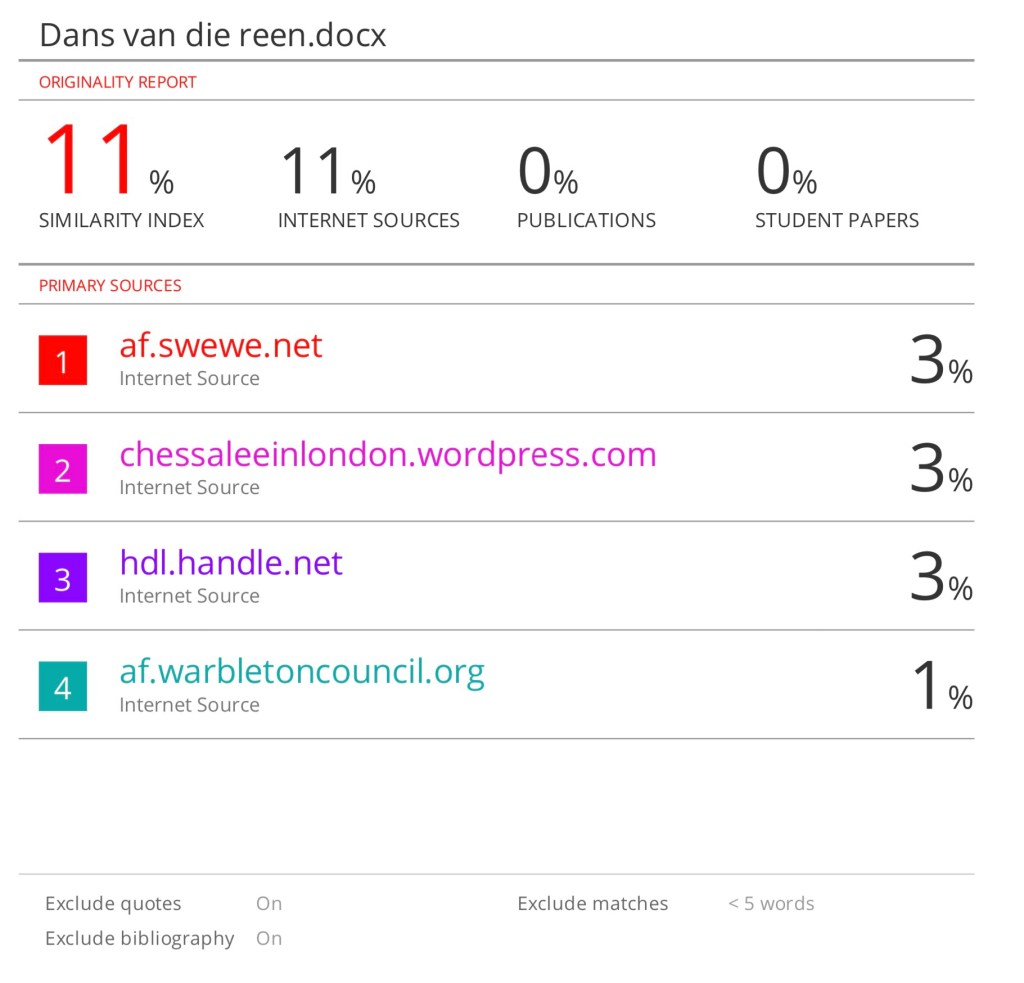Viewport: 1024px width, 983px height.
Task: Click the 3% match for af.swewe.net
Action: [940, 361]
